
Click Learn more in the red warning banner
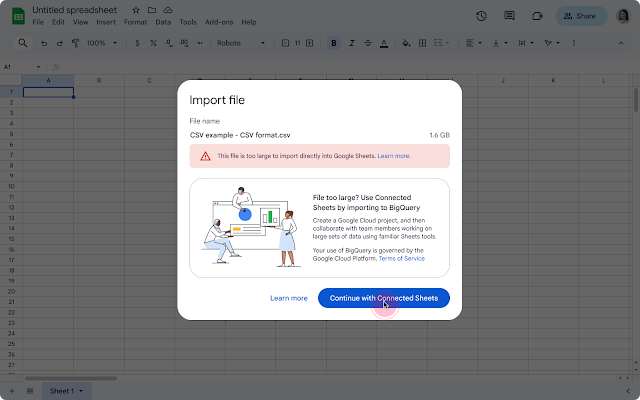point(394,156)
